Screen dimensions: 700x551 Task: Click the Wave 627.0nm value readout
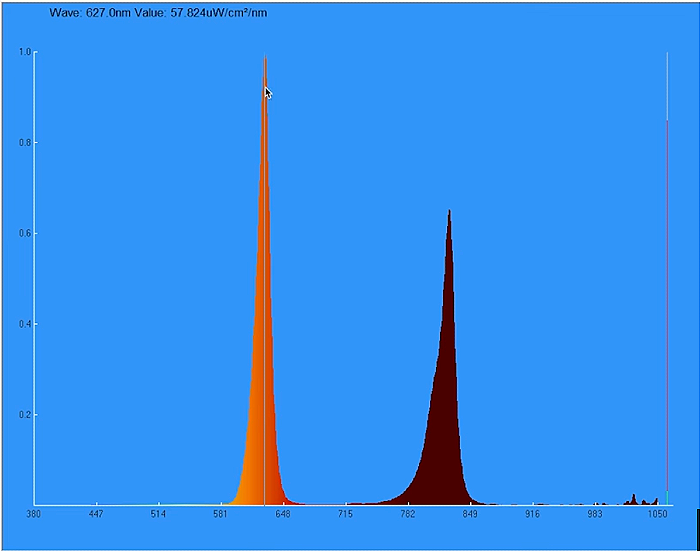tap(158, 13)
